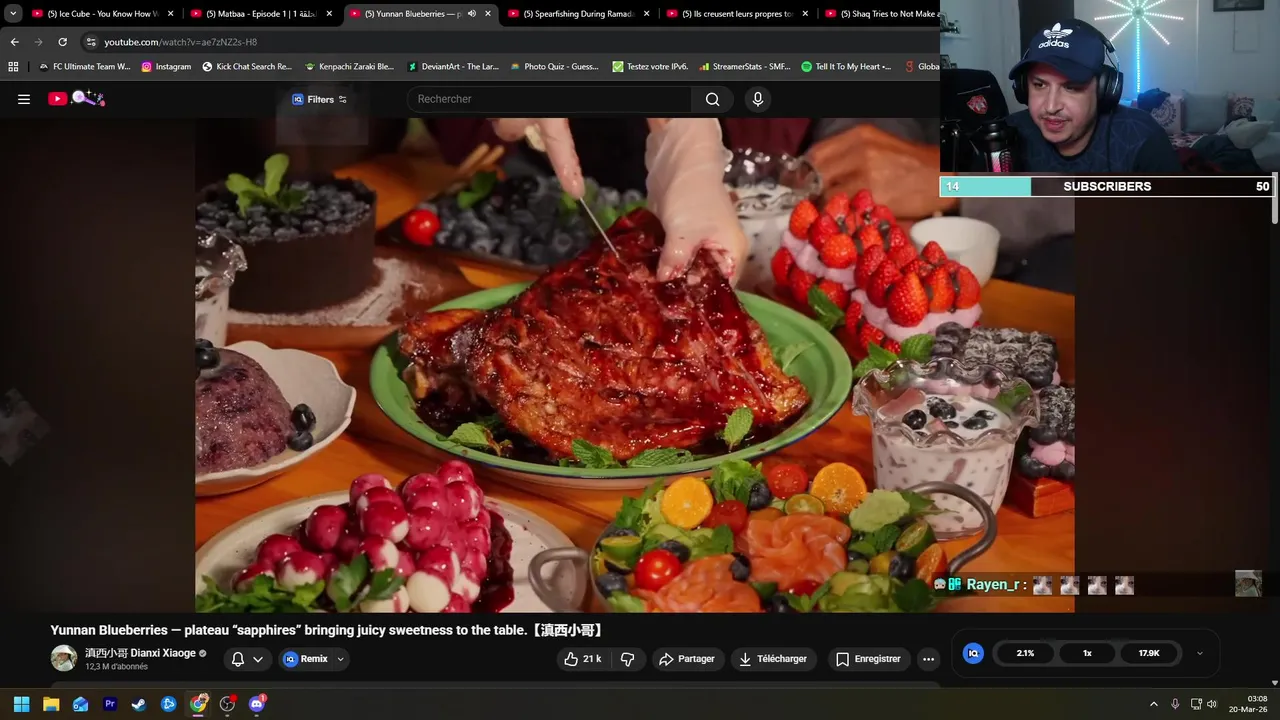Open Chrome from taskbar
1280x720 pixels.
click(198, 704)
